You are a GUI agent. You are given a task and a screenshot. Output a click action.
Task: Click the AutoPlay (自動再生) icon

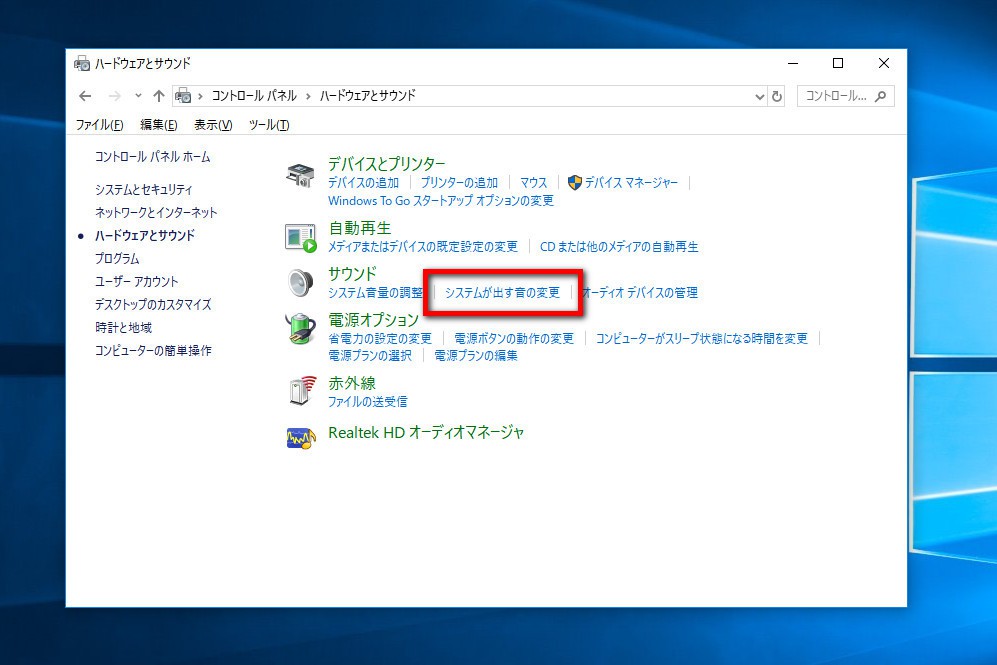(300, 237)
